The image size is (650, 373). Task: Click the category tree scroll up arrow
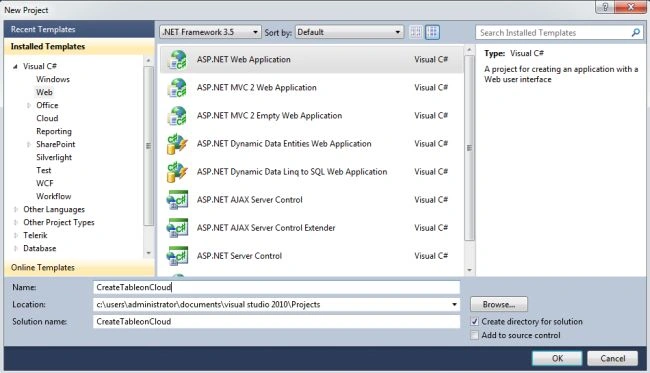click(x=148, y=61)
